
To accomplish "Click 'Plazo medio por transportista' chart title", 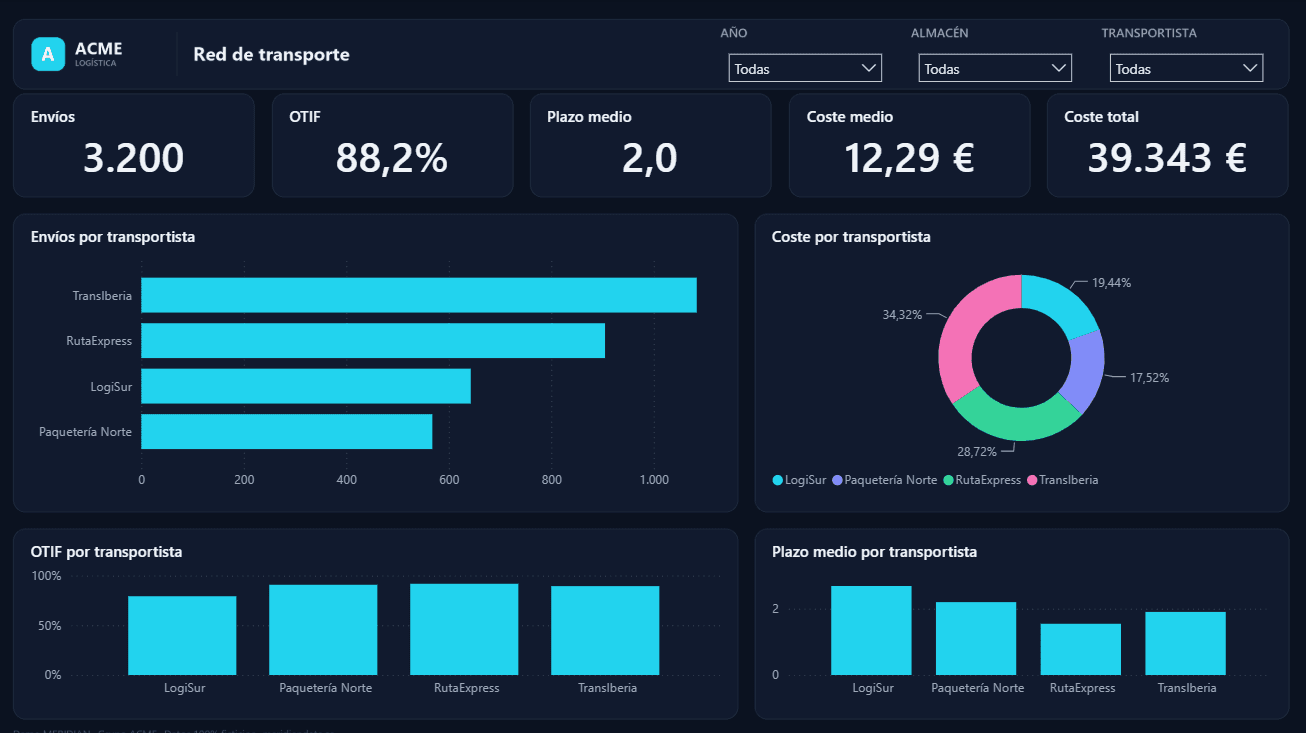I will (x=874, y=552).
